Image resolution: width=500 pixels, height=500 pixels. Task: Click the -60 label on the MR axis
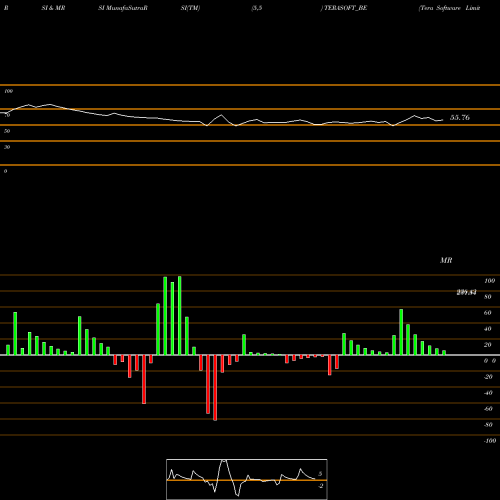point(488,409)
